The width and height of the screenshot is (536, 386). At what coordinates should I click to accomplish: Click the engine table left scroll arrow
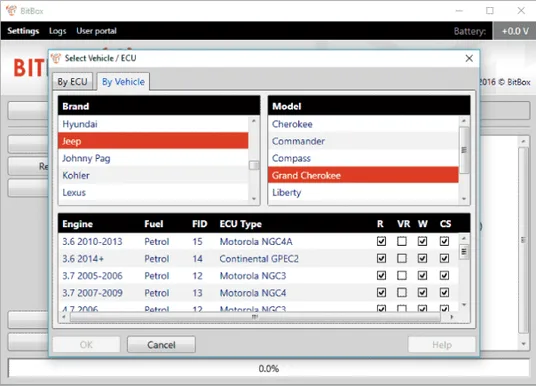click(64, 317)
